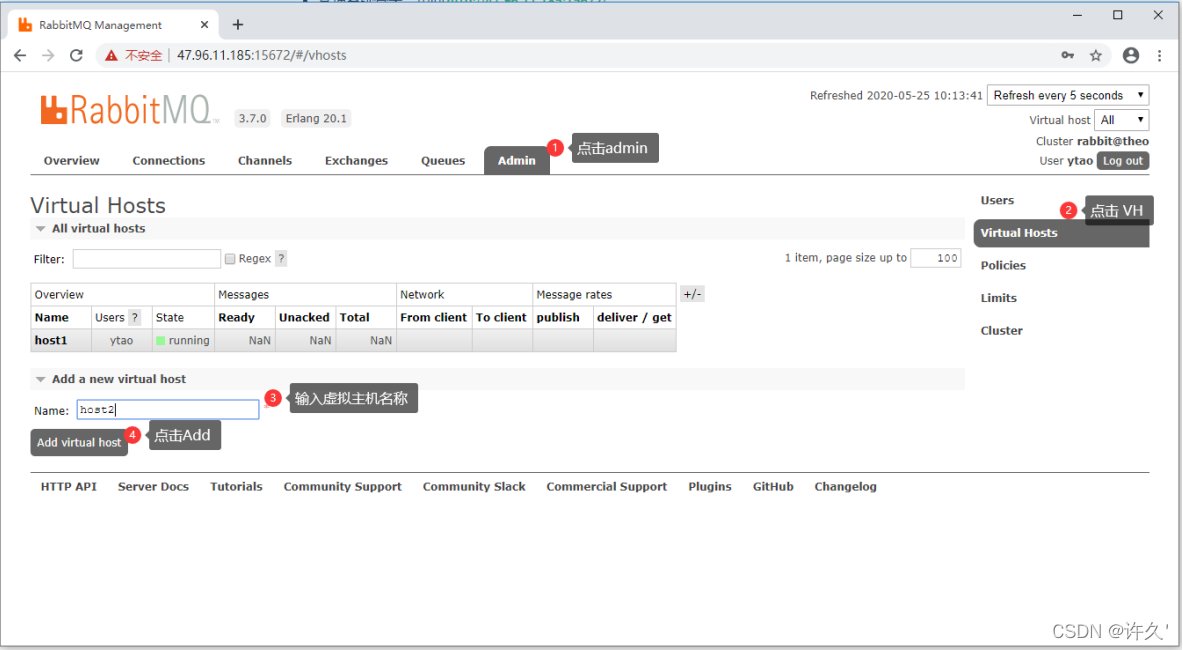This screenshot has height=650, width=1183.
Task: Sort by the Ready column header
Action: tap(236, 317)
